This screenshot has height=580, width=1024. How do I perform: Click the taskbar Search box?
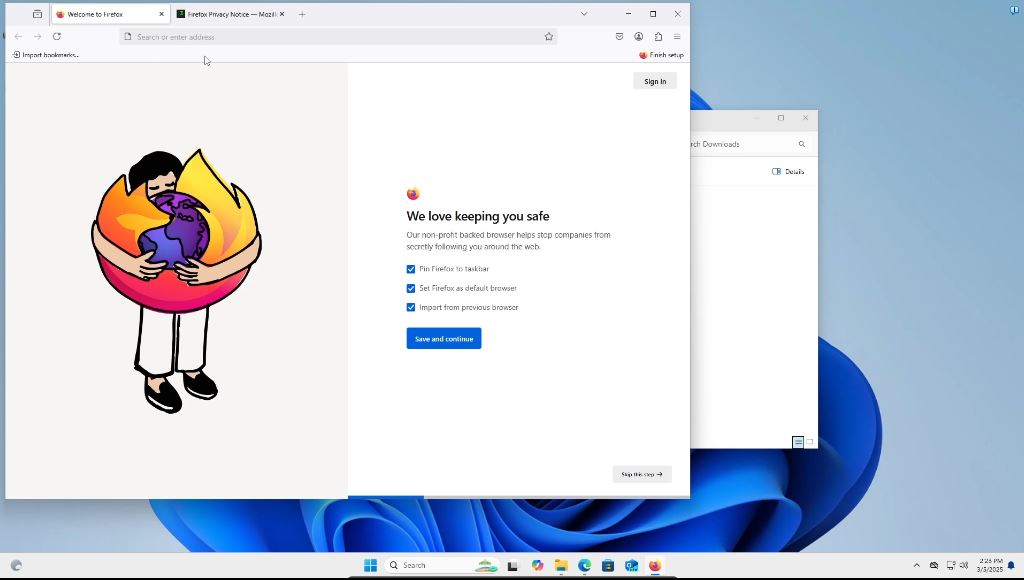tap(441, 566)
